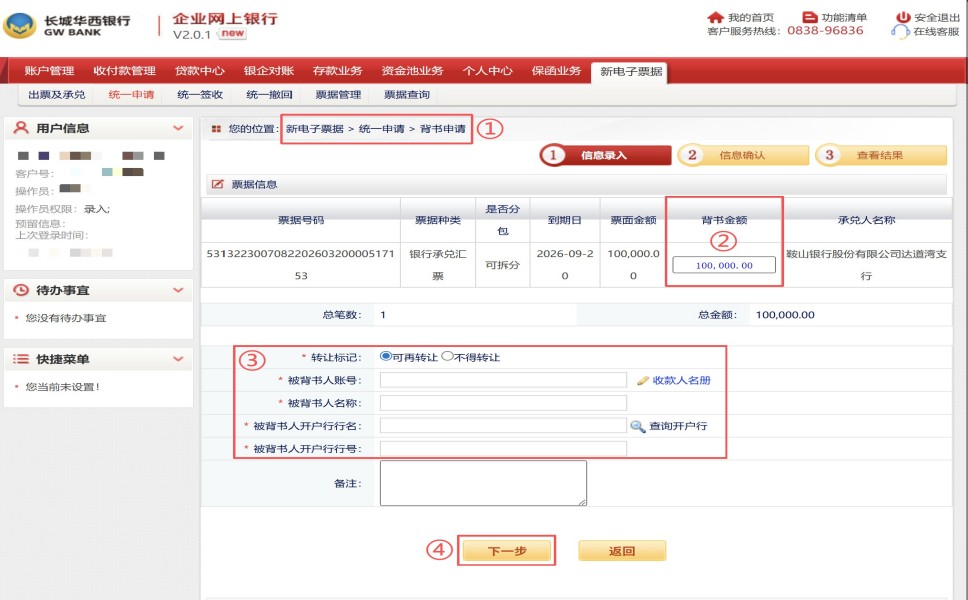
Task: Open the 功能清单 feature list icon
Action: click(810, 17)
